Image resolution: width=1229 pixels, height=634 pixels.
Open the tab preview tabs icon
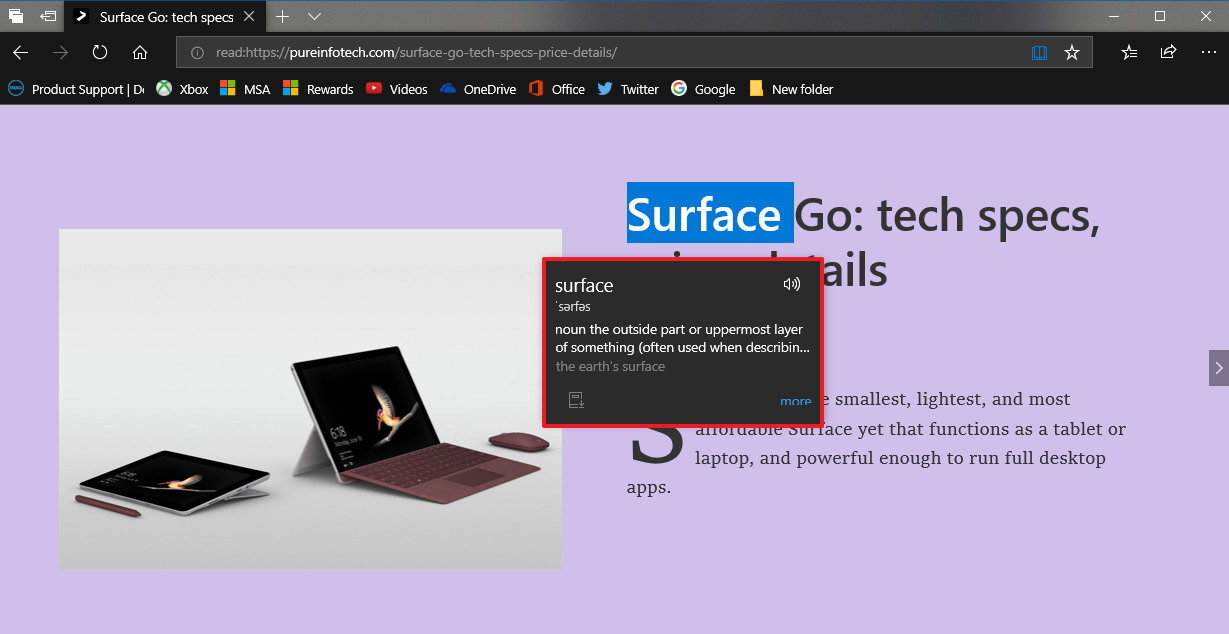(16, 16)
